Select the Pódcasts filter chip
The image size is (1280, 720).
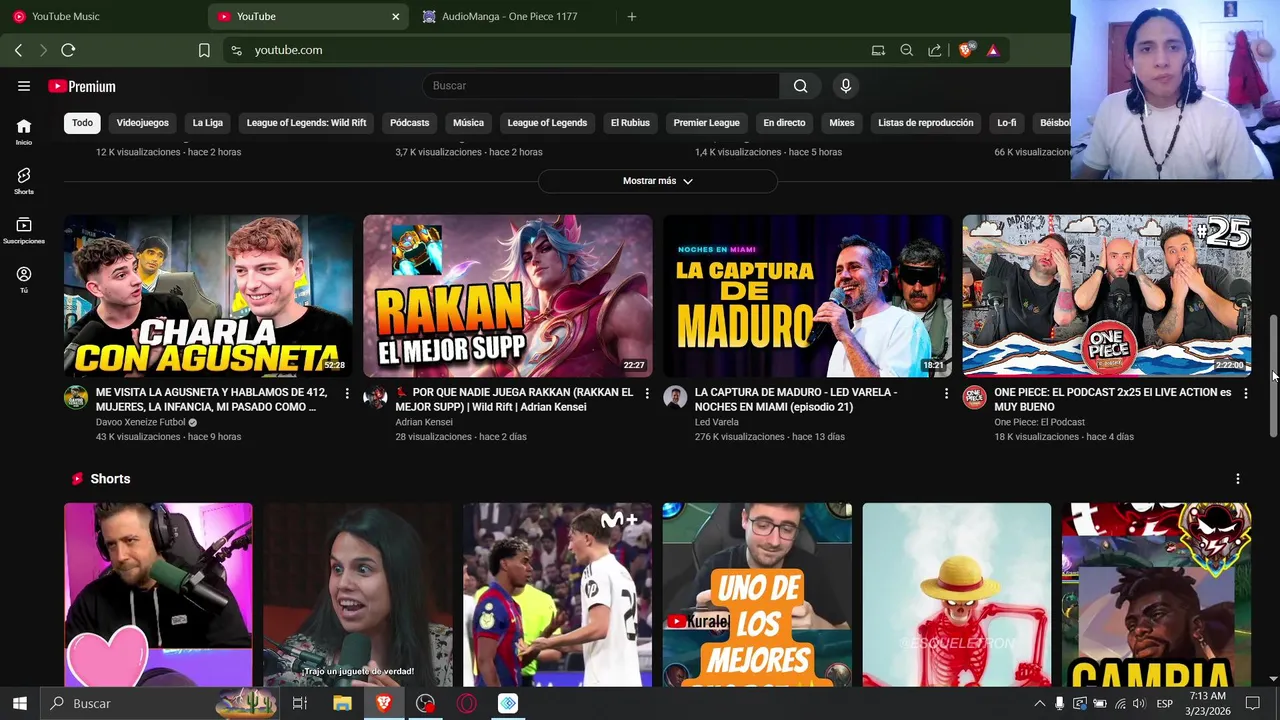(x=410, y=123)
